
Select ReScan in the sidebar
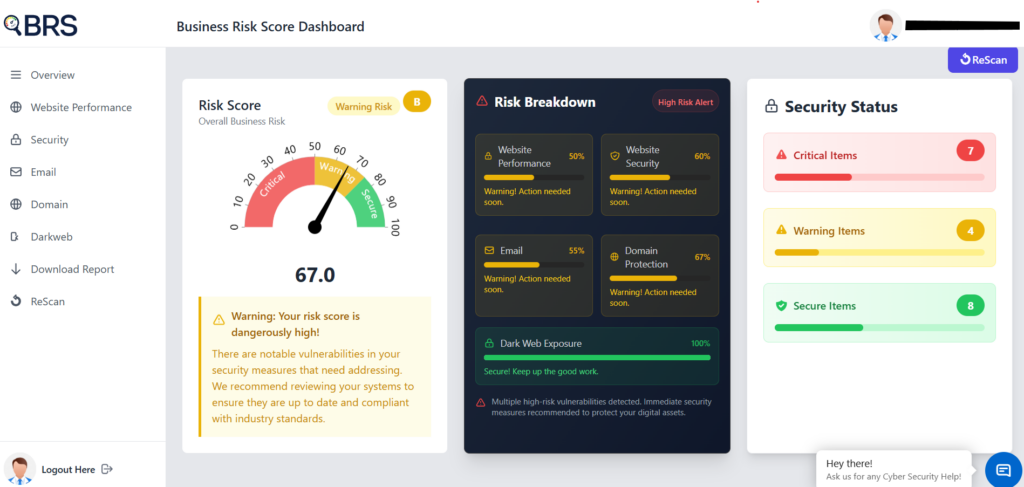click(x=47, y=301)
